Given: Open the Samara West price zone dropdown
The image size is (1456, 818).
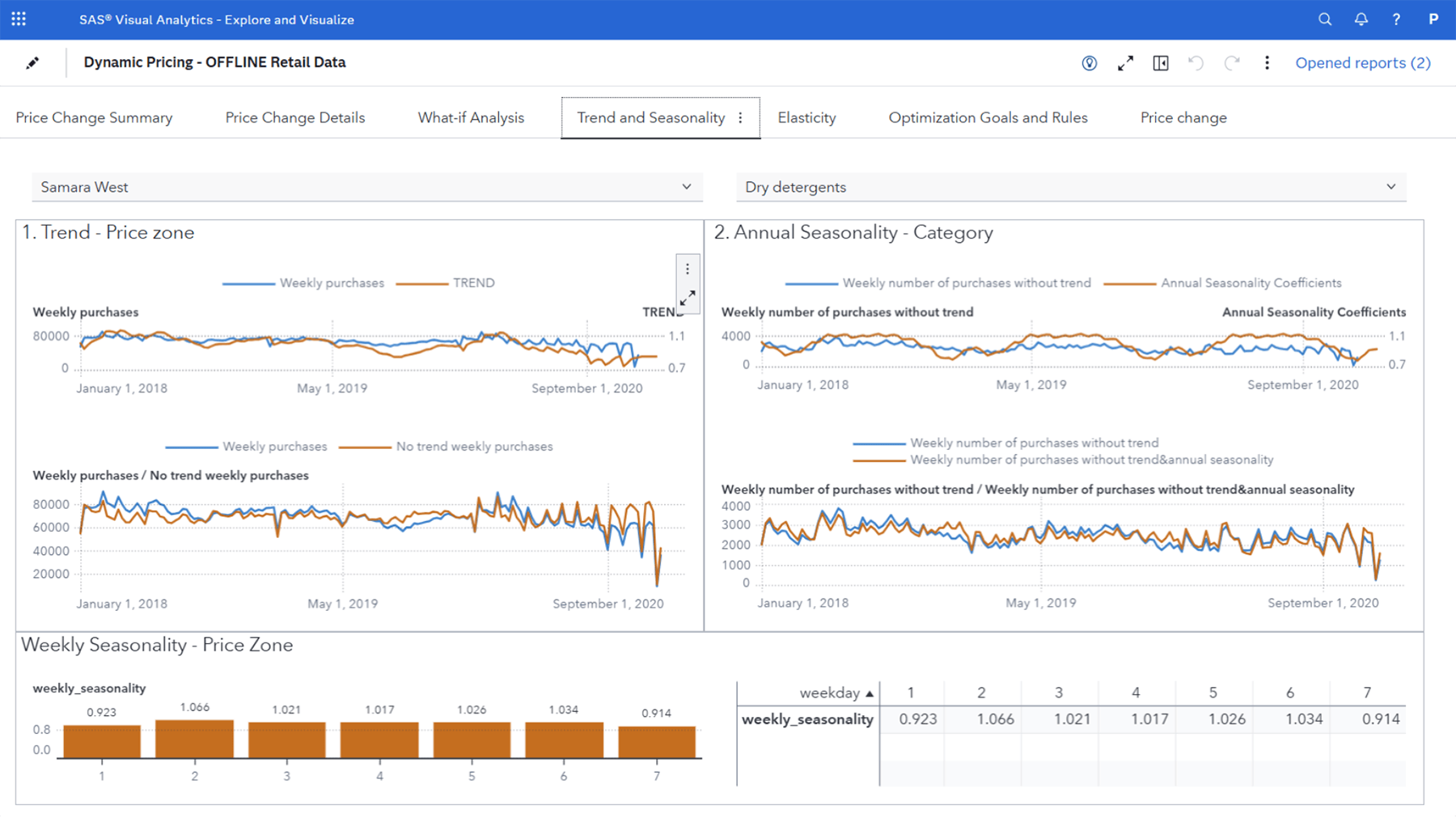Looking at the screenshot, I should [688, 187].
